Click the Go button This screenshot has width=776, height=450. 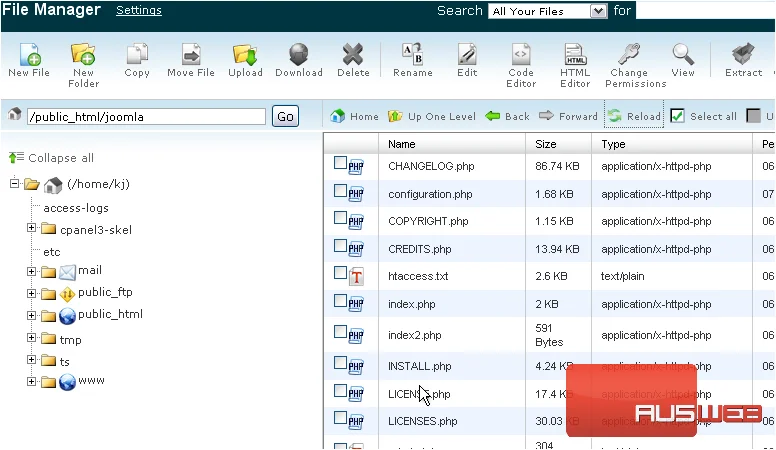(x=286, y=116)
